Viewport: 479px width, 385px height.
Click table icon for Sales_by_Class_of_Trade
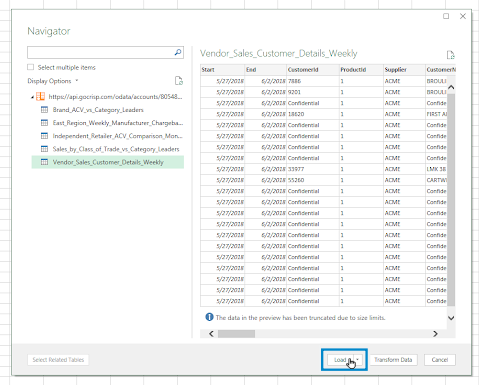pyautogui.click(x=44, y=149)
